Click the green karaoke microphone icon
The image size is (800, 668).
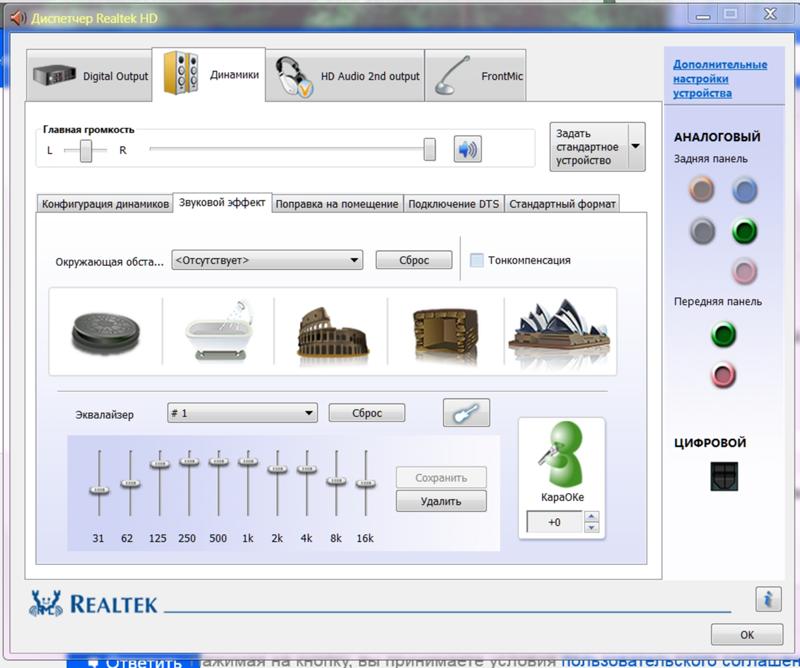point(560,457)
